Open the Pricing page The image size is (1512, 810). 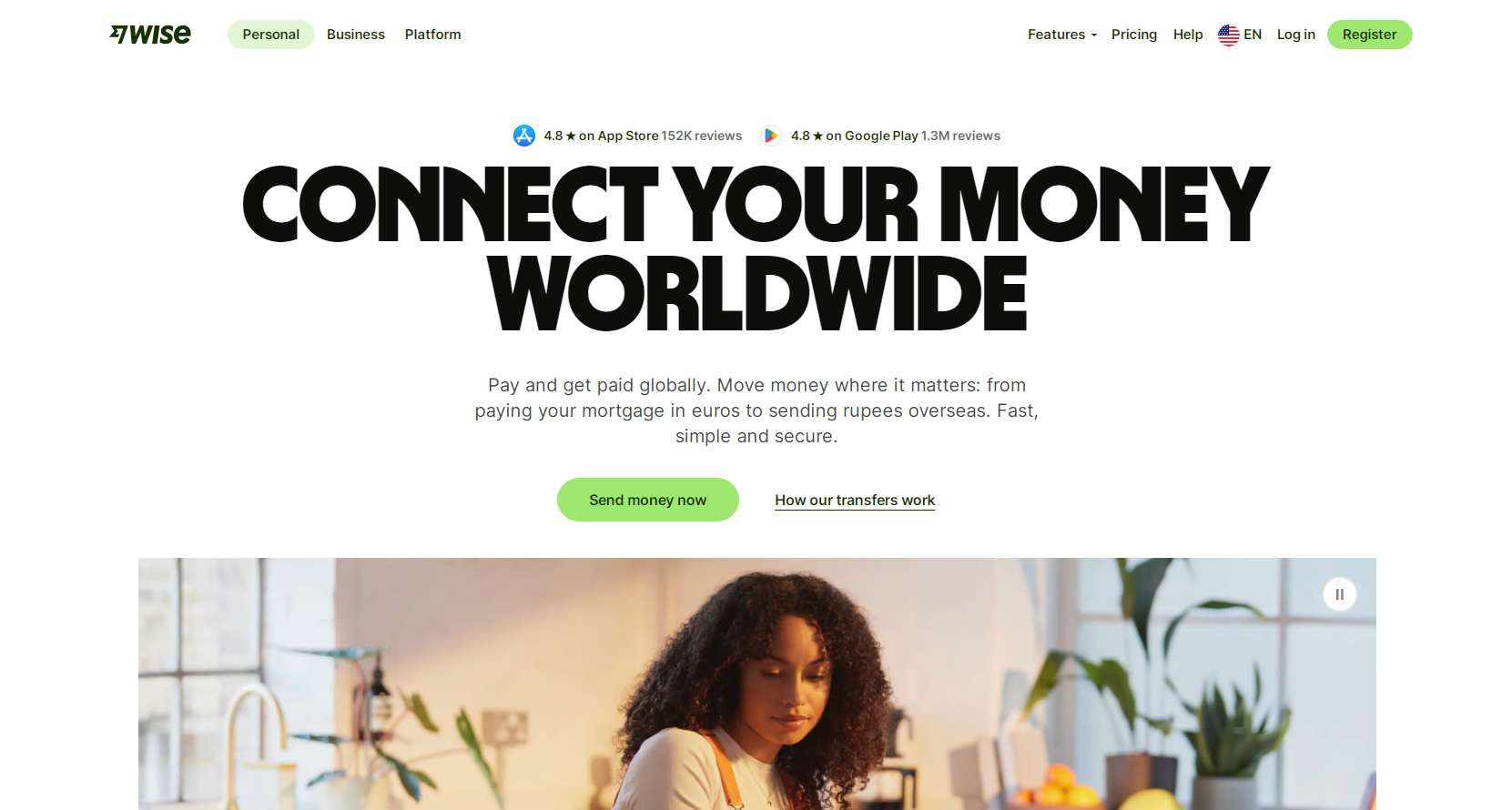(1134, 35)
